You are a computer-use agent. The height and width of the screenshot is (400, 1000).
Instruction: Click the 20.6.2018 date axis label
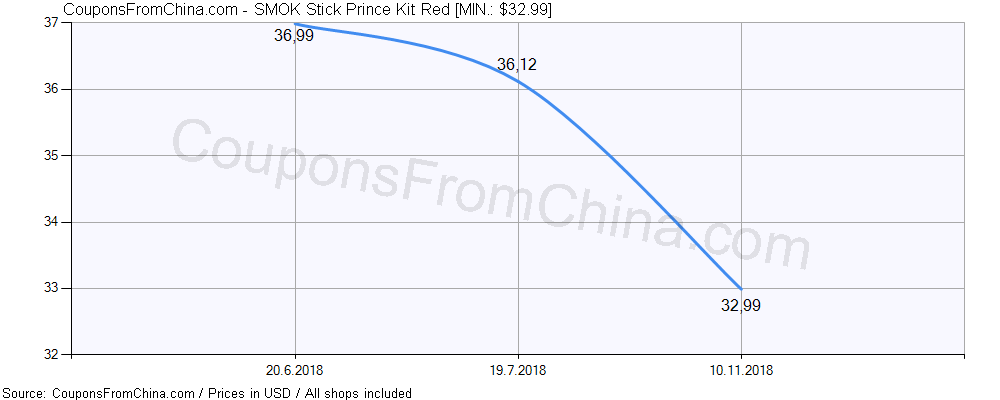pyautogui.click(x=294, y=369)
